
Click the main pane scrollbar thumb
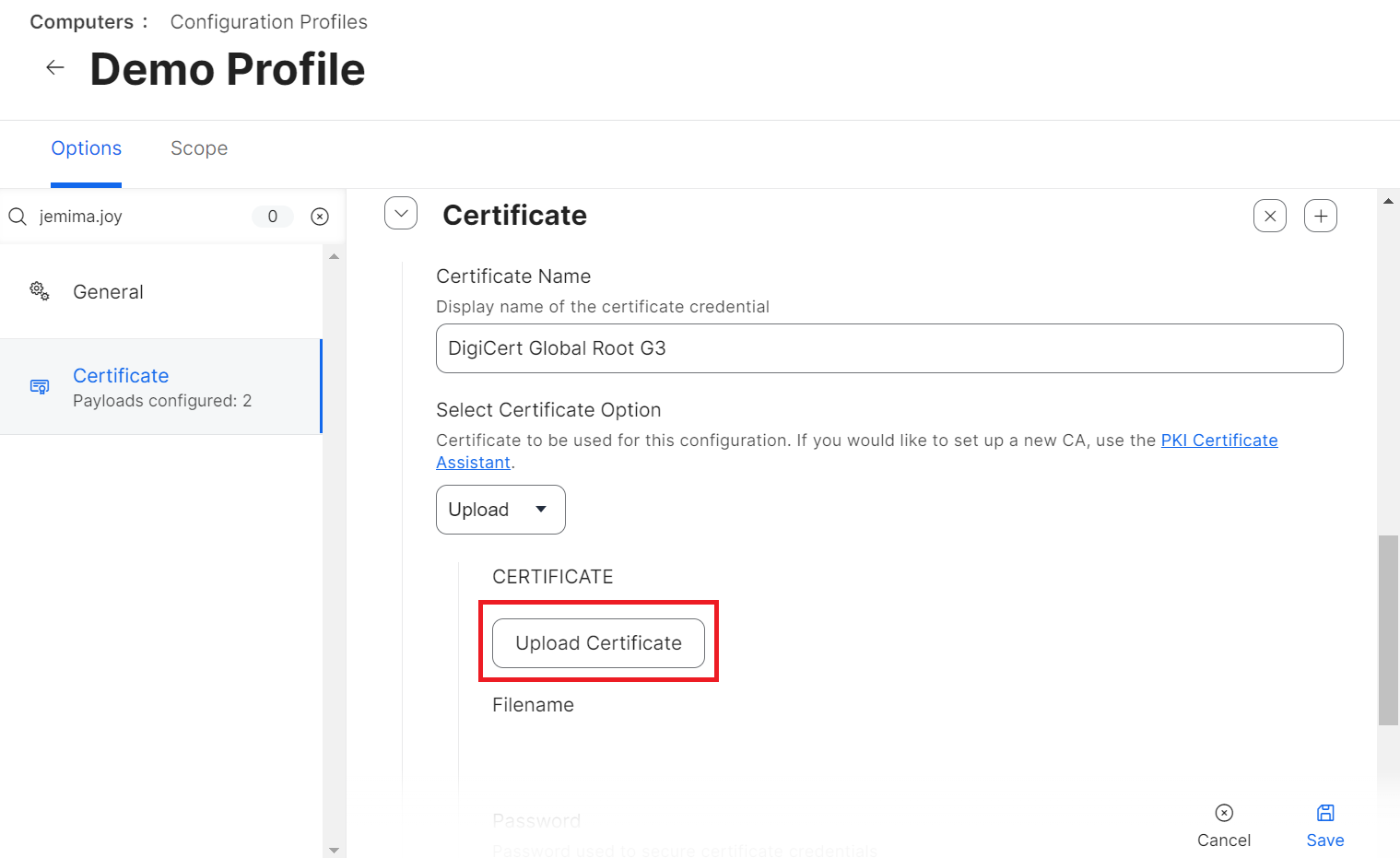click(1388, 630)
